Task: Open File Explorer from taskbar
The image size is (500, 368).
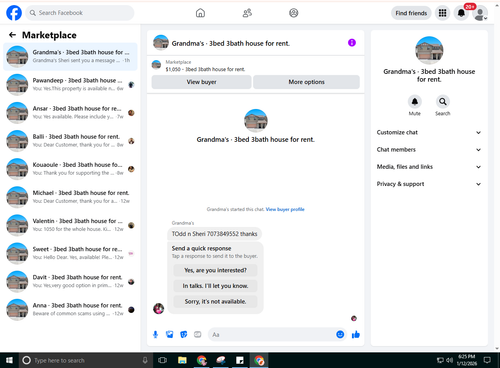Action: tap(182, 360)
